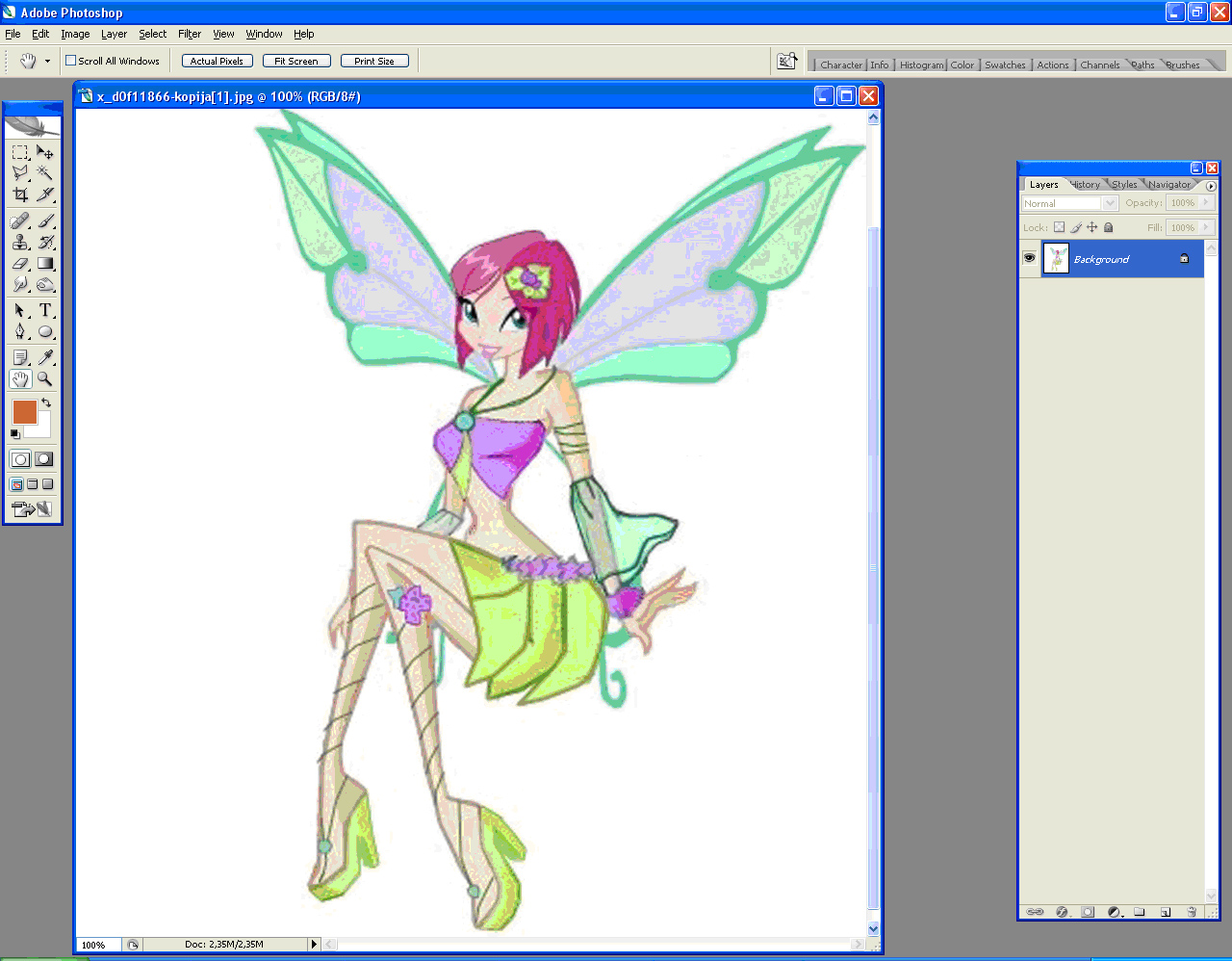Select the Move tool
The image size is (1232, 961).
click(45, 152)
